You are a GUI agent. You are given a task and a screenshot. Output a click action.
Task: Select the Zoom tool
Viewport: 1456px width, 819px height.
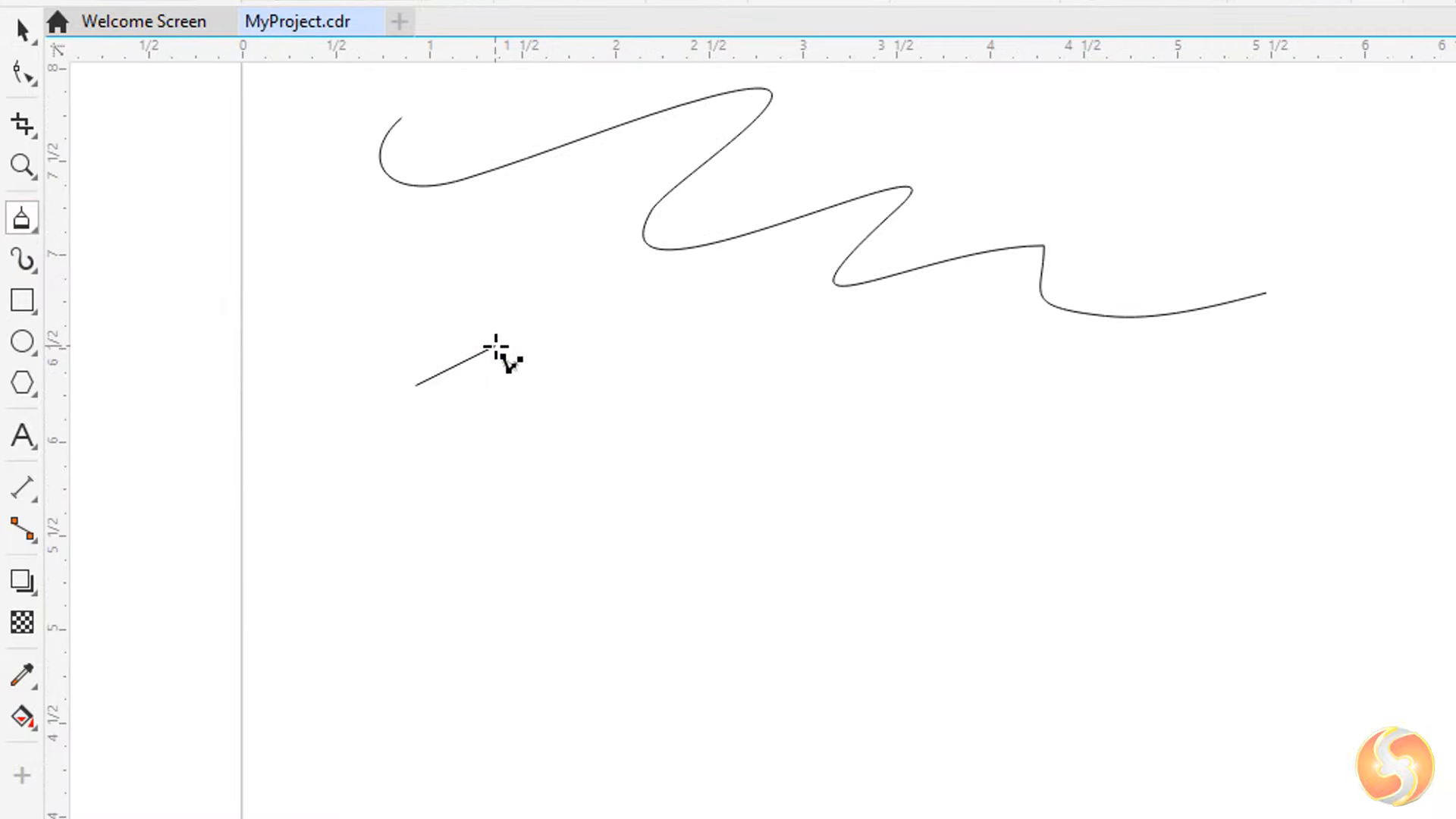[x=23, y=167]
